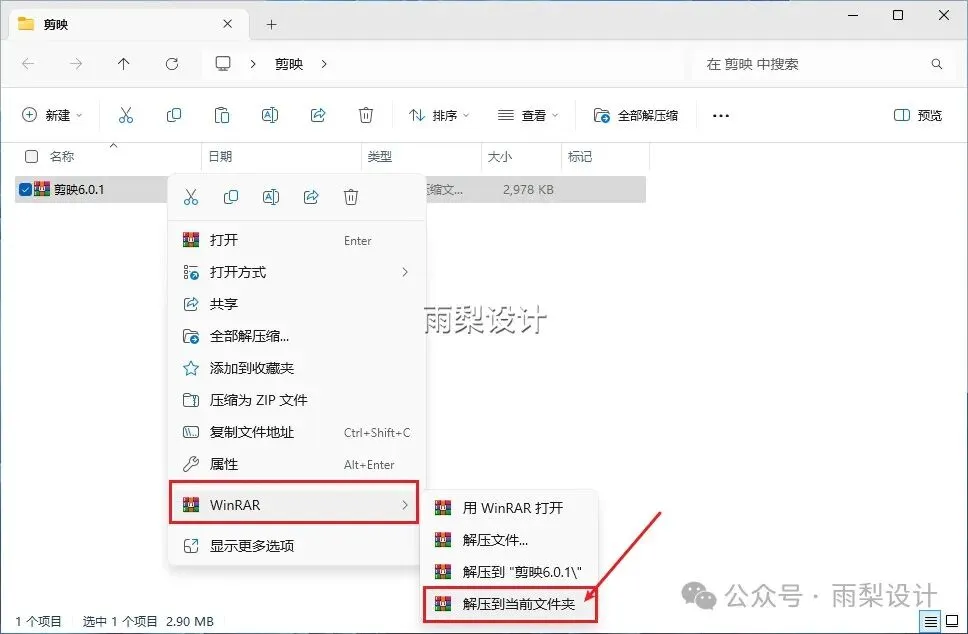Open 属性 from the context menu

pyautogui.click(x=297, y=465)
